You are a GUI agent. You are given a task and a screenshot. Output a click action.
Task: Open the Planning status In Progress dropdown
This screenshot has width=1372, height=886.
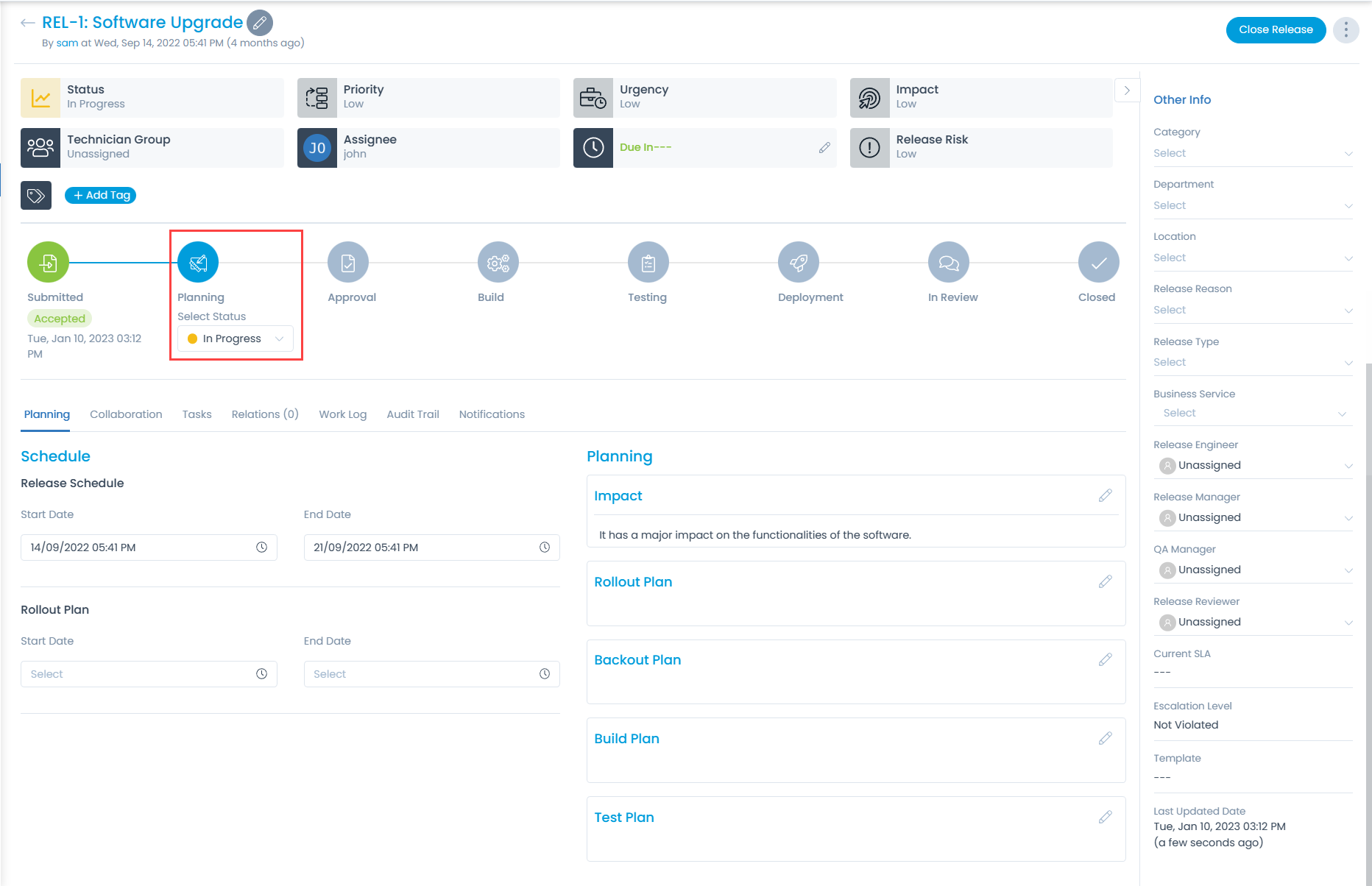coord(236,339)
